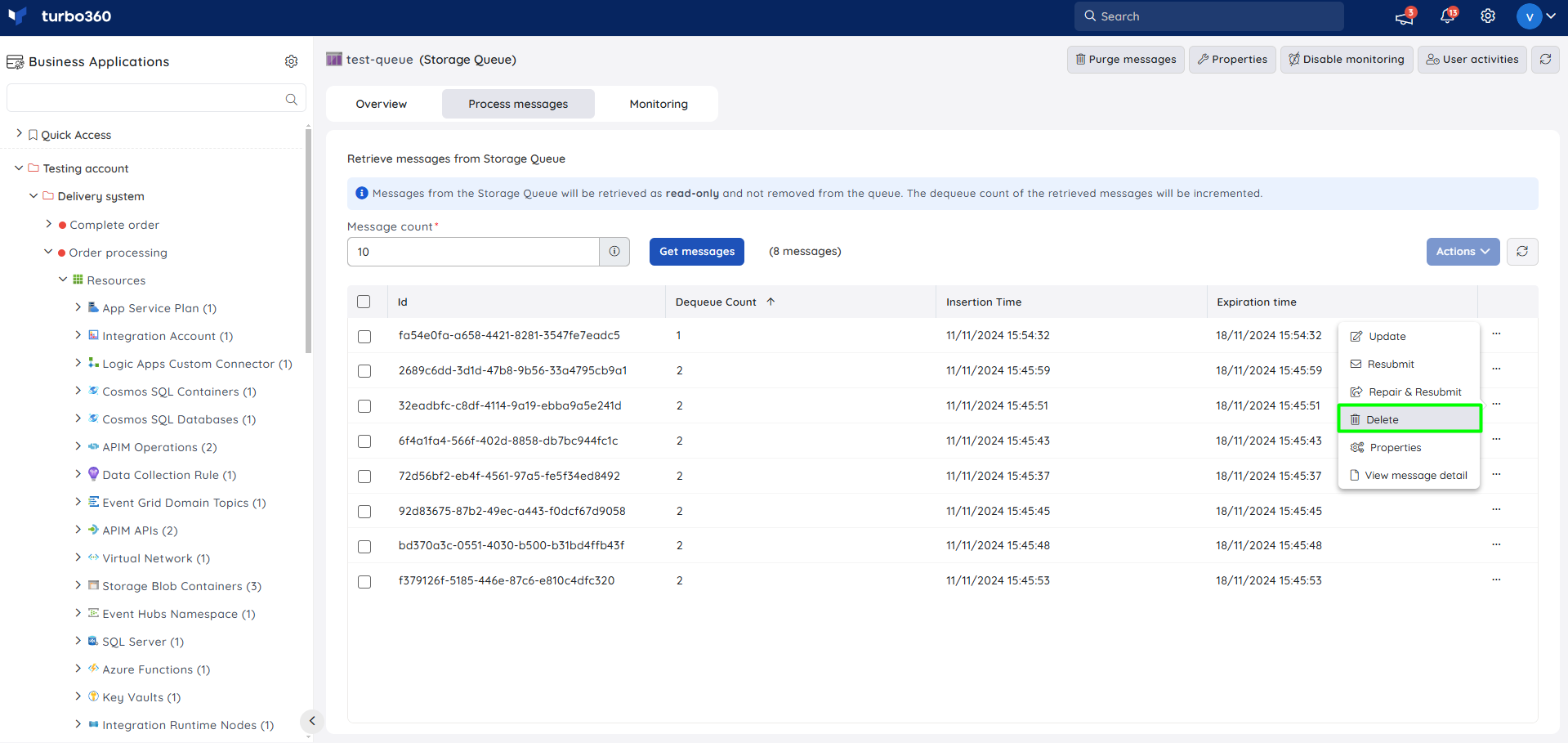Click the Message count input field
1568x743 pixels.
pos(473,252)
